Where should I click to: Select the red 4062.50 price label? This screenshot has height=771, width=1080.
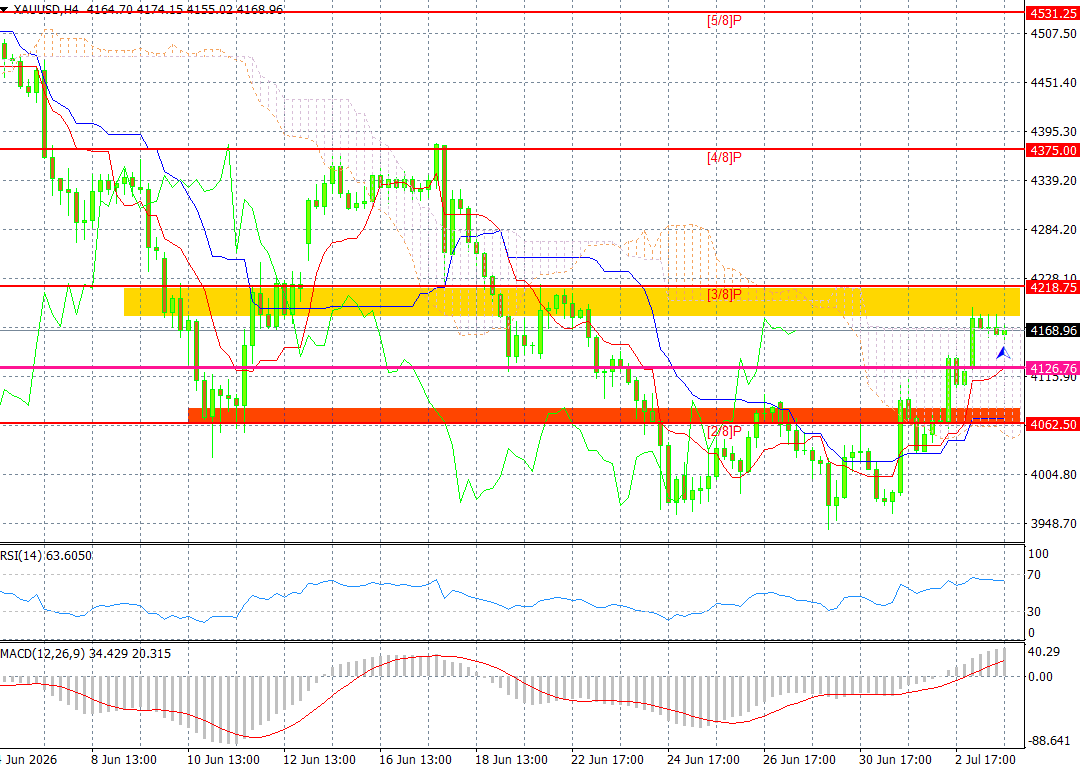[1052, 424]
